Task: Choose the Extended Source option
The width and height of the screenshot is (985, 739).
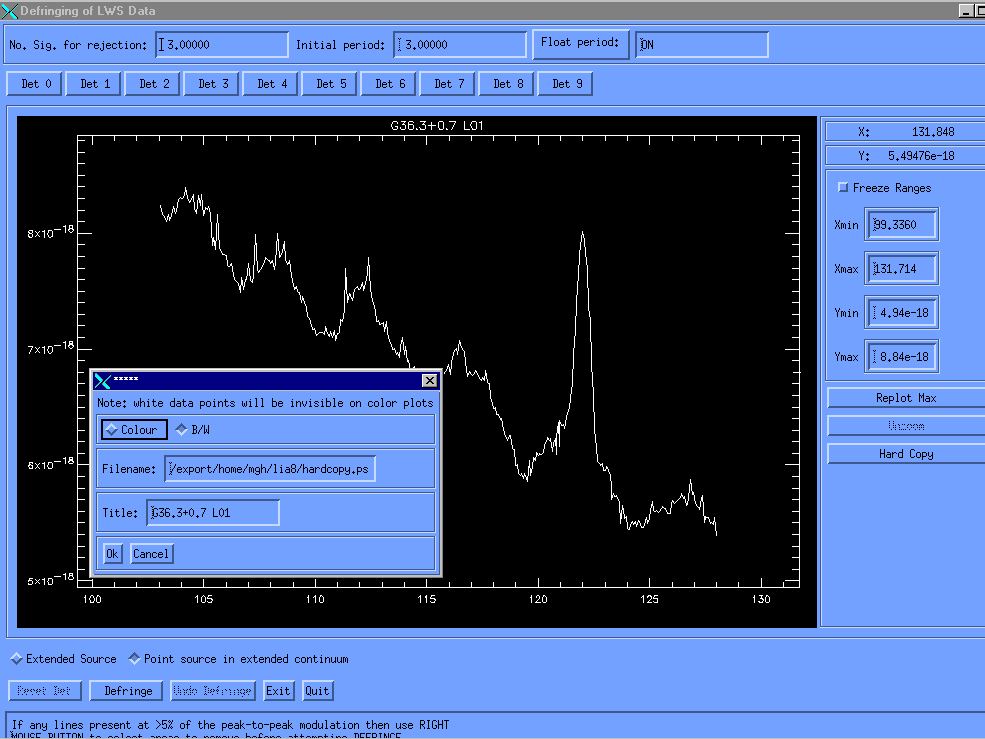Action: [17, 659]
